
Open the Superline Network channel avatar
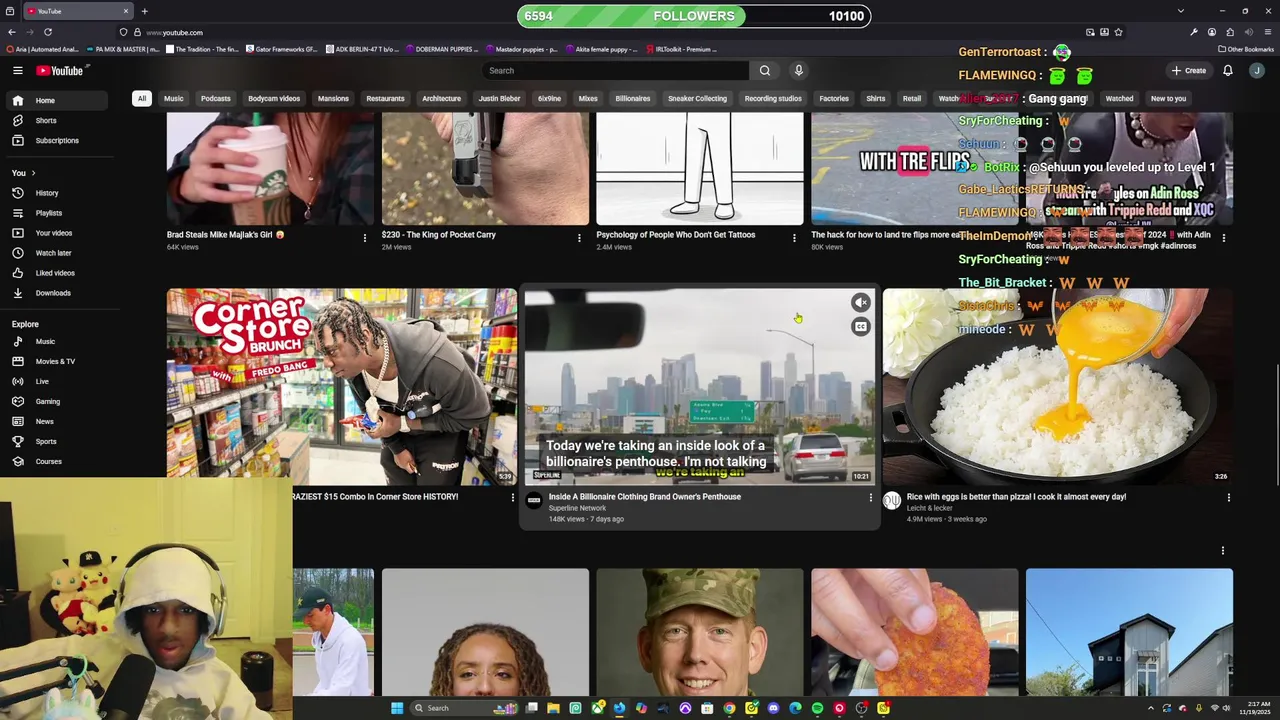coord(534,500)
